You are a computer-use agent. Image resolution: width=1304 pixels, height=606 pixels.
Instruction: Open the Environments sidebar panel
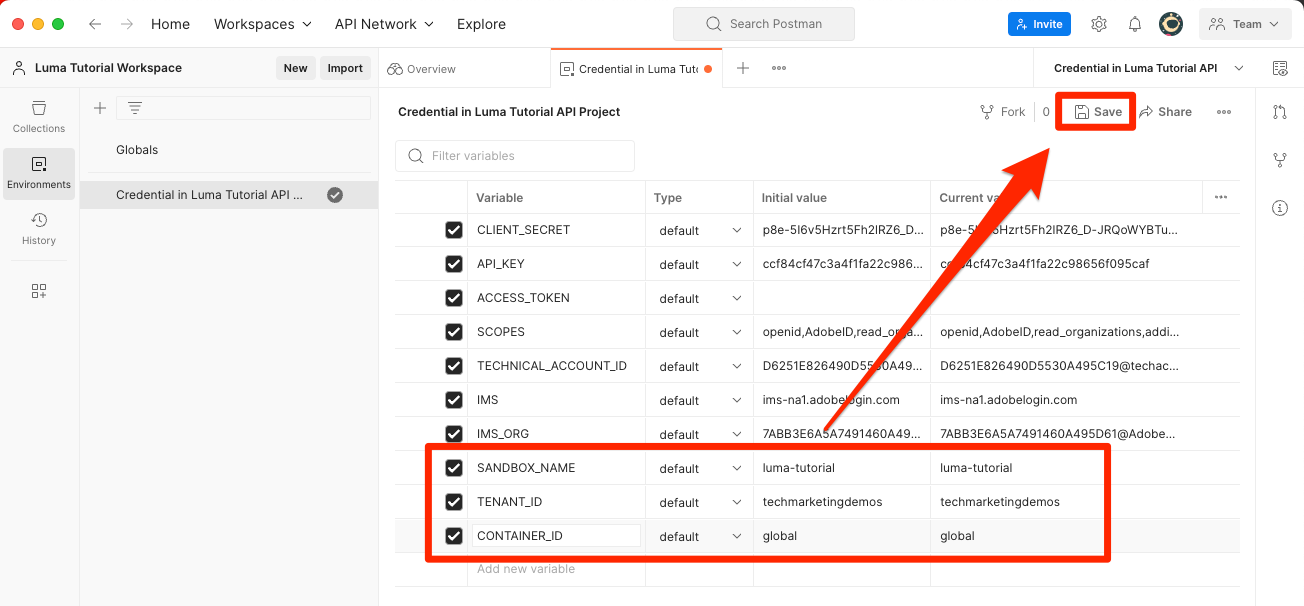pyautogui.click(x=39, y=173)
